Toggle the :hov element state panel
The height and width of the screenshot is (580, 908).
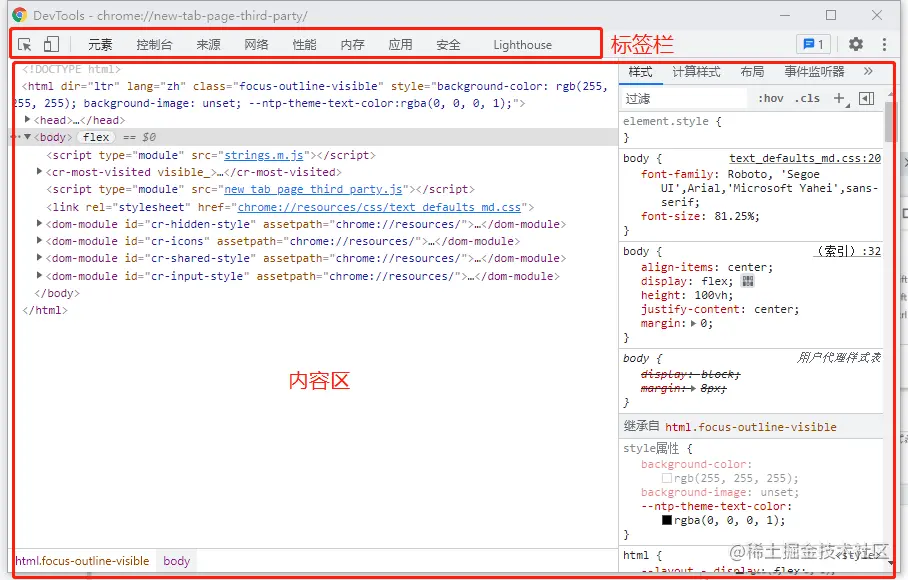771,98
